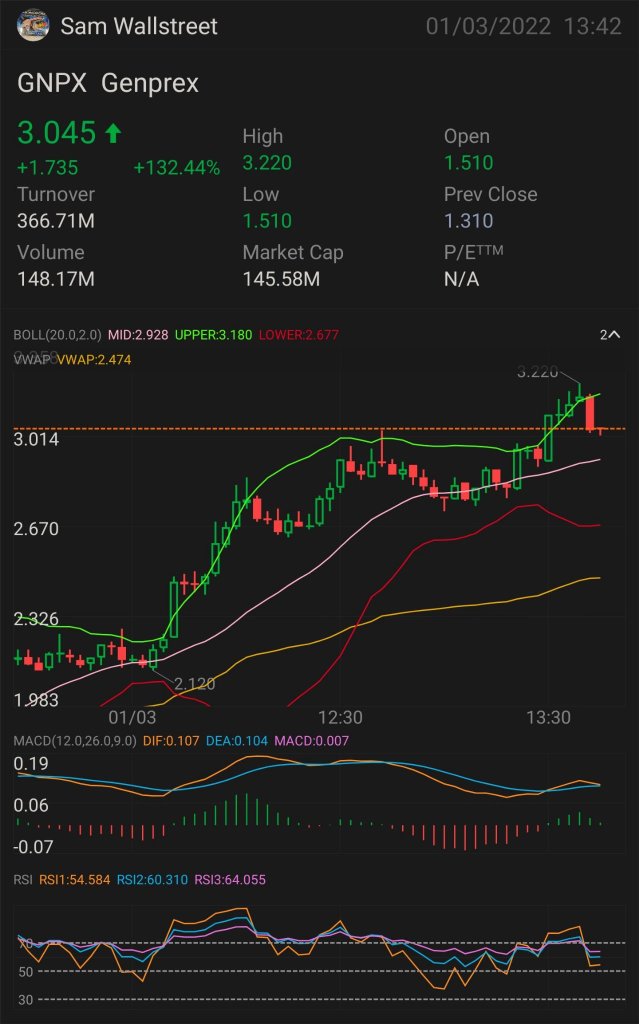Select the 2.326 price axis label
Screen dimensions: 639x1024
tap(36, 618)
